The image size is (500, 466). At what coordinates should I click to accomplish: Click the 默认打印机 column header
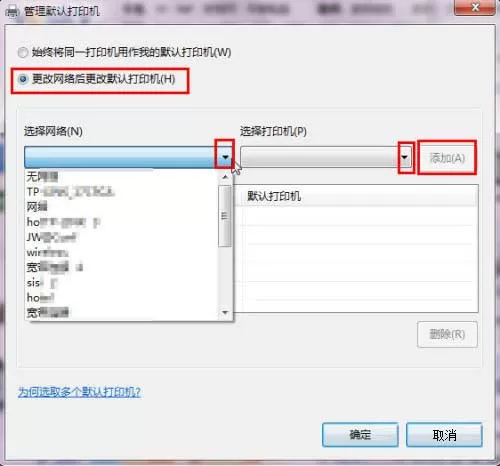[358, 196]
